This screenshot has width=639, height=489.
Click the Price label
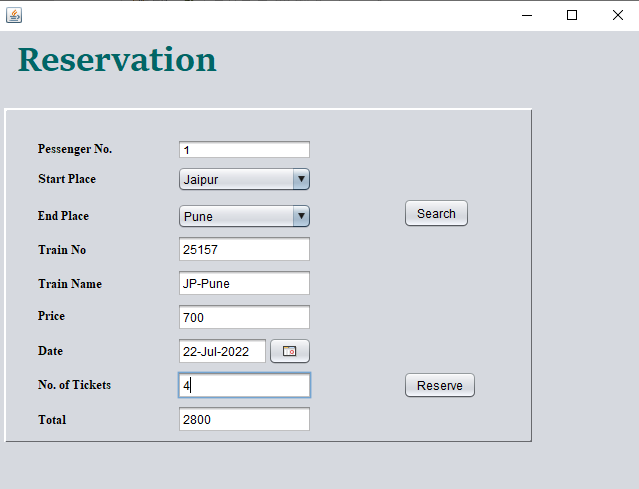pos(51,316)
